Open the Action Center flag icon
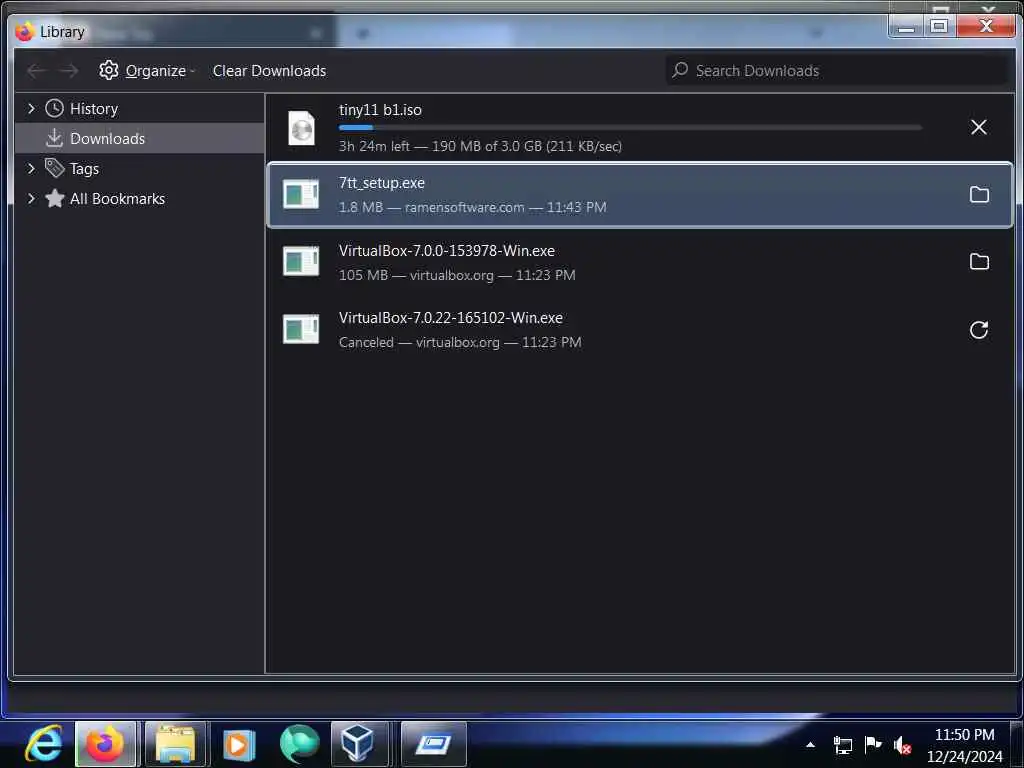Image resolution: width=1024 pixels, height=768 pixels. 872,744
